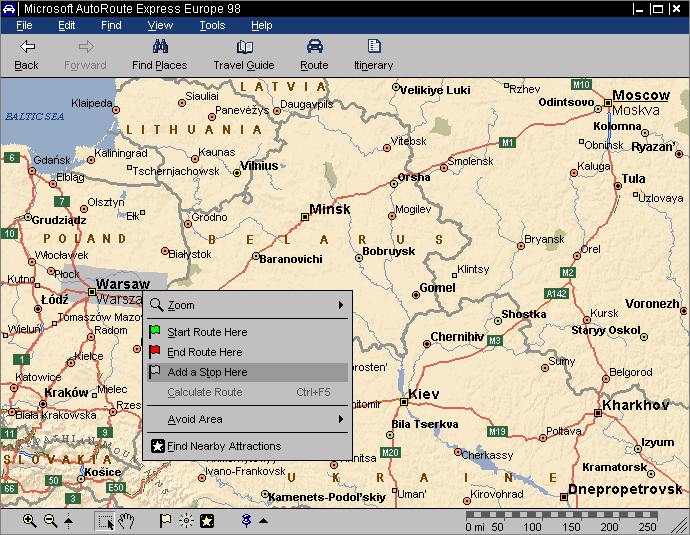Screen dimensions: 690x535
Task: Click the Avoid Area submenu arrow
Action: pos(341,419)
